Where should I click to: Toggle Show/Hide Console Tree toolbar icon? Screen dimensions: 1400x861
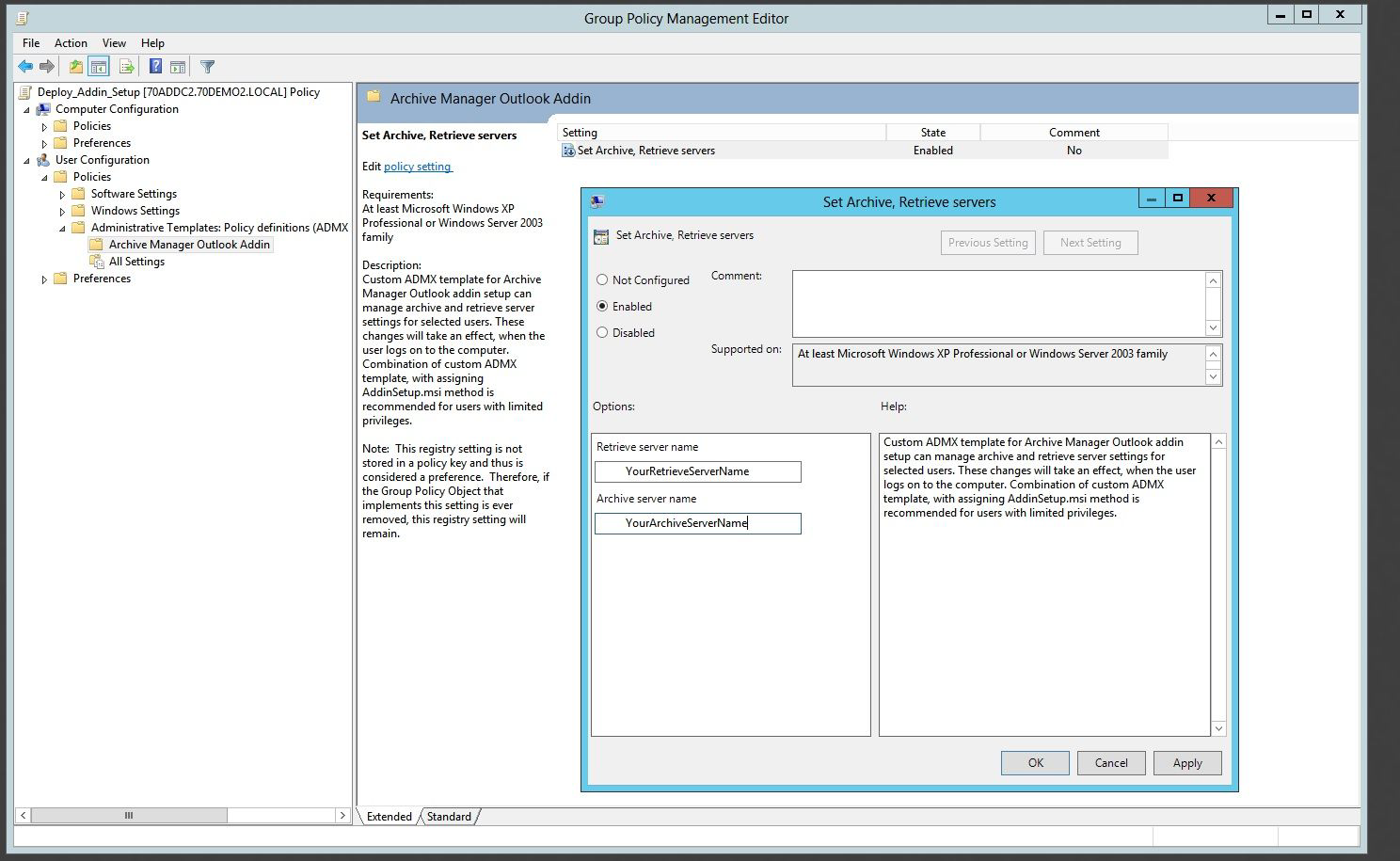(98, 67)
